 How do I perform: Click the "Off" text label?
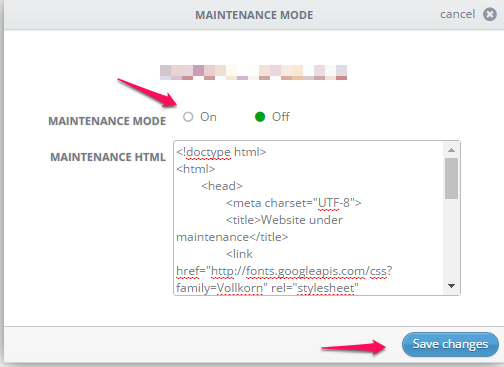pos(281,117)
